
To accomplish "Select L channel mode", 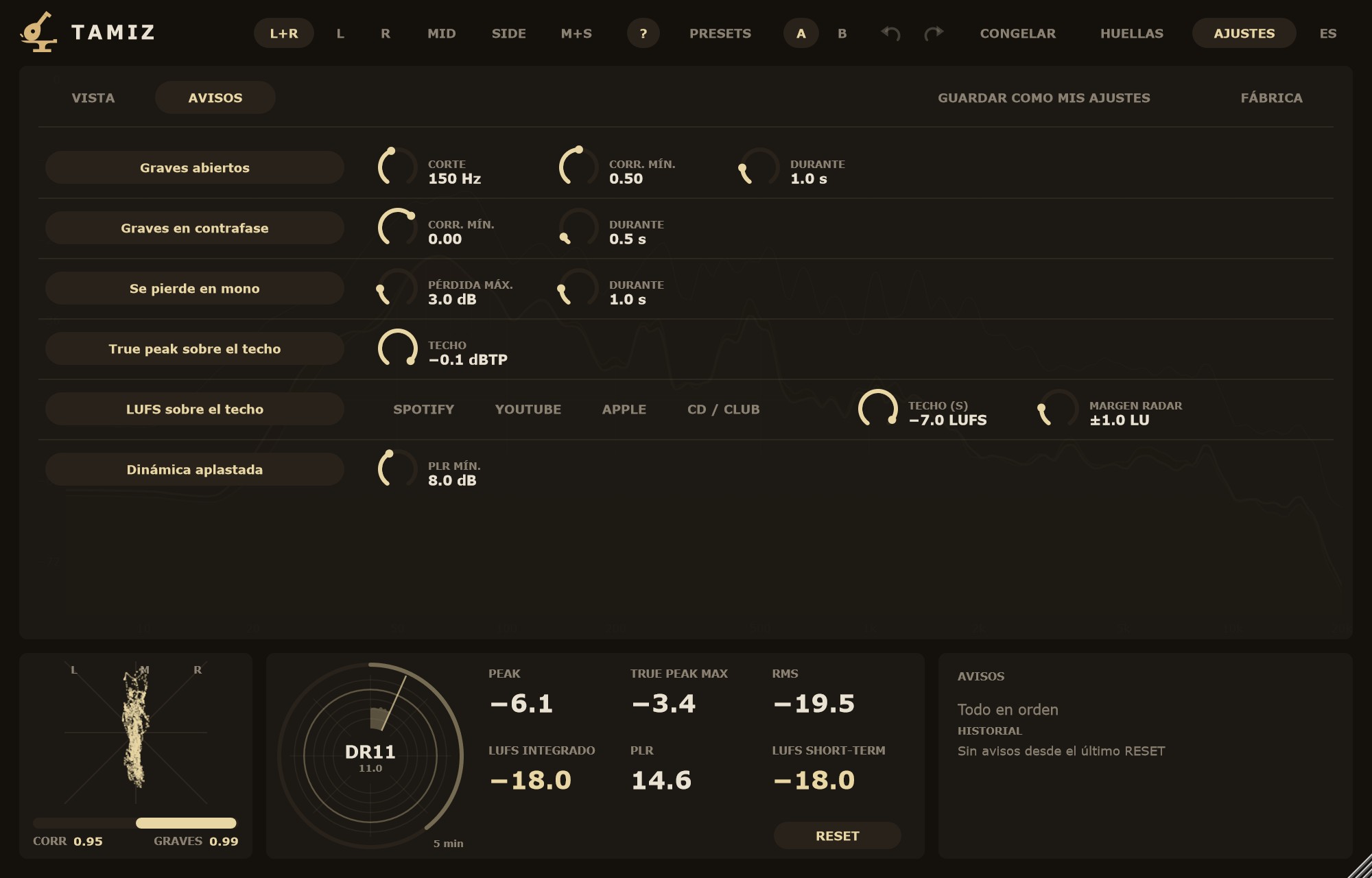I will pos(340,33).
